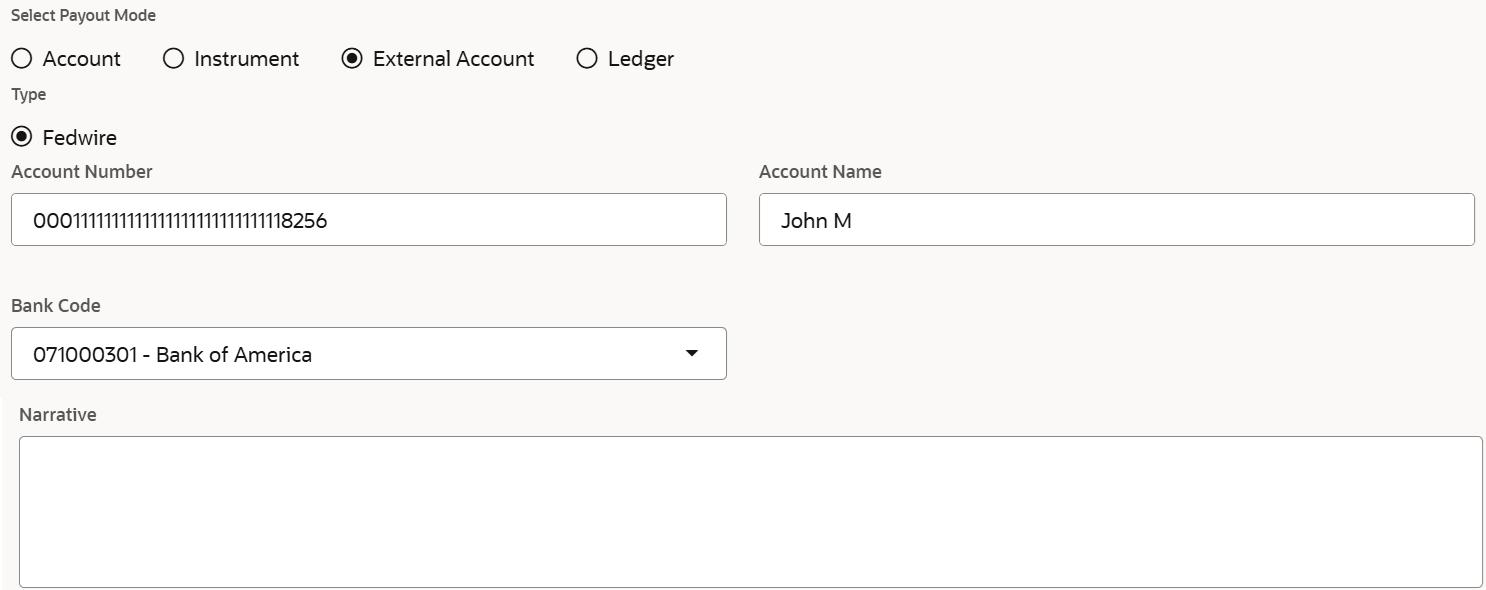Click the Bank Code value 071000301 - Bank of America

click(x=172, y=354)
